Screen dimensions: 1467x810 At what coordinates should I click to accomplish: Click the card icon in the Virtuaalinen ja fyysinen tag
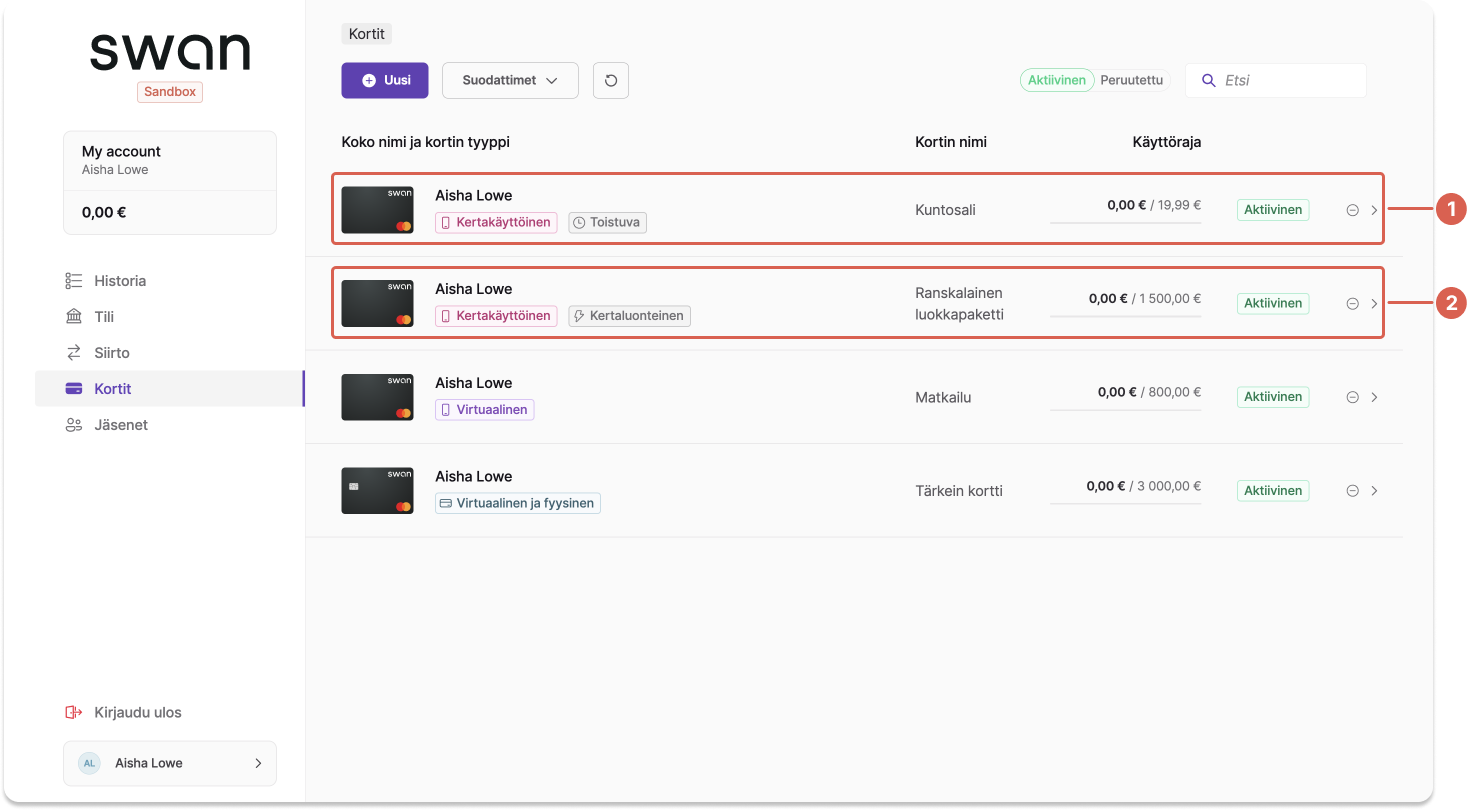click(x=446, y=503)
